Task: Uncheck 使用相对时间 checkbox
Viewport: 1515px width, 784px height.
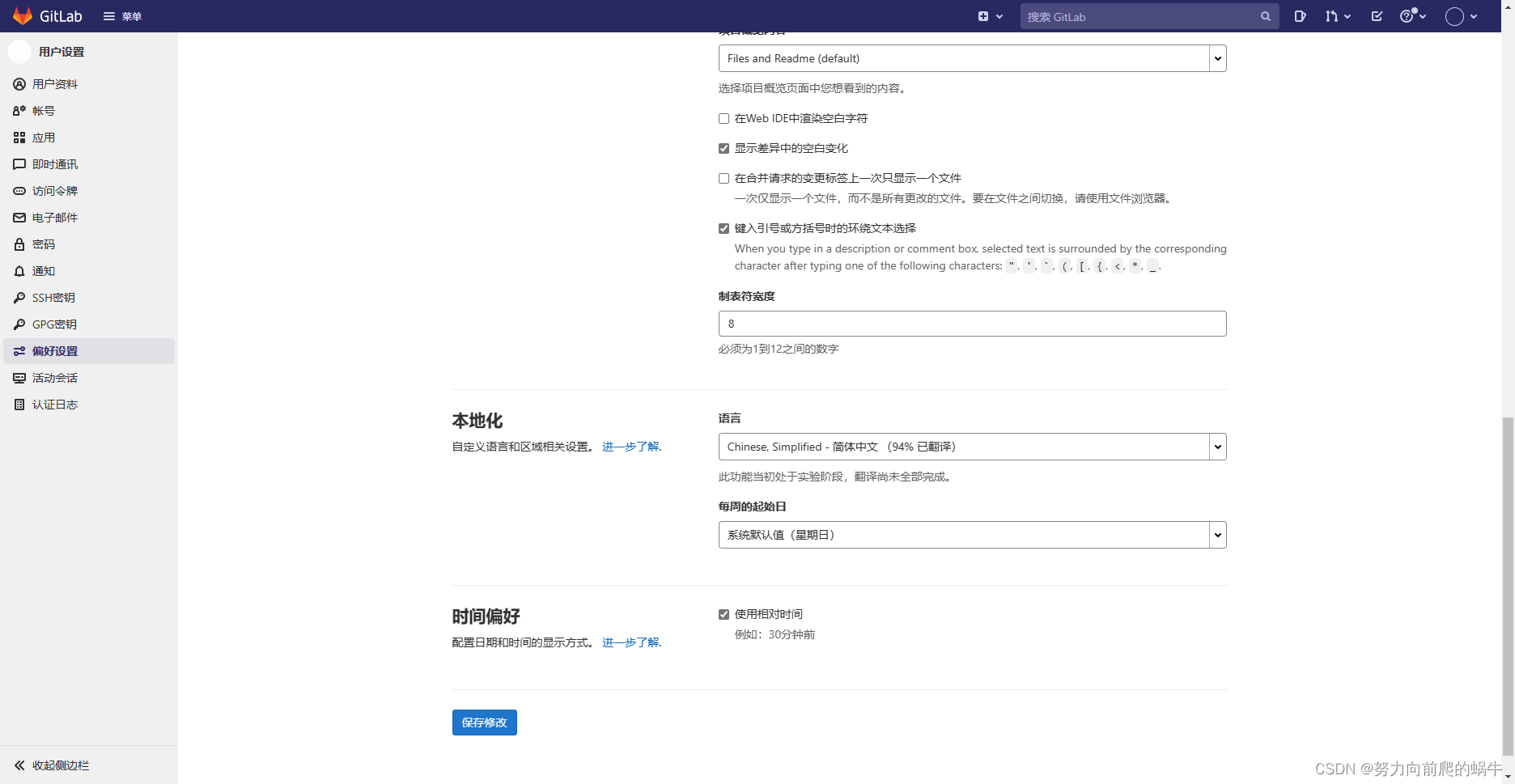Action: (x=724, y=615)
